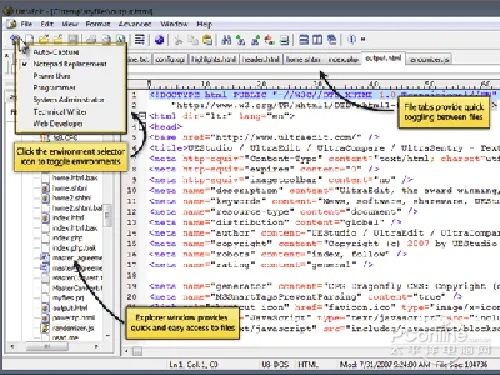The width and height of the screenshot is (500, 375).
Task: Click the environment selector toolbar icon
Action: [15, 40]
